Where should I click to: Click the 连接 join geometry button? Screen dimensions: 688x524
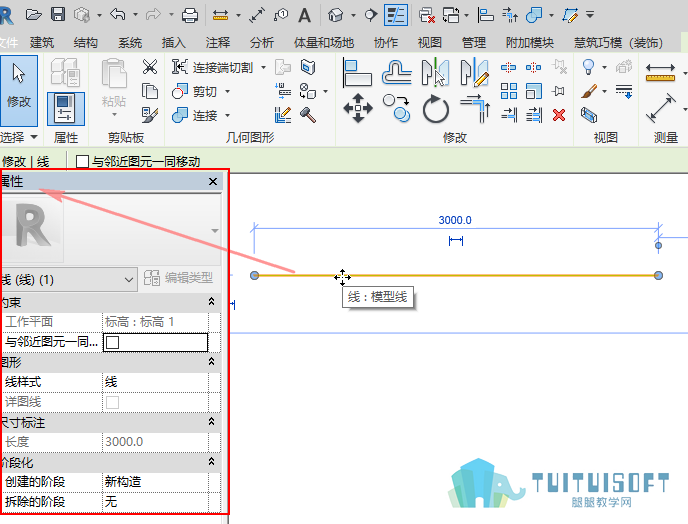195,115
